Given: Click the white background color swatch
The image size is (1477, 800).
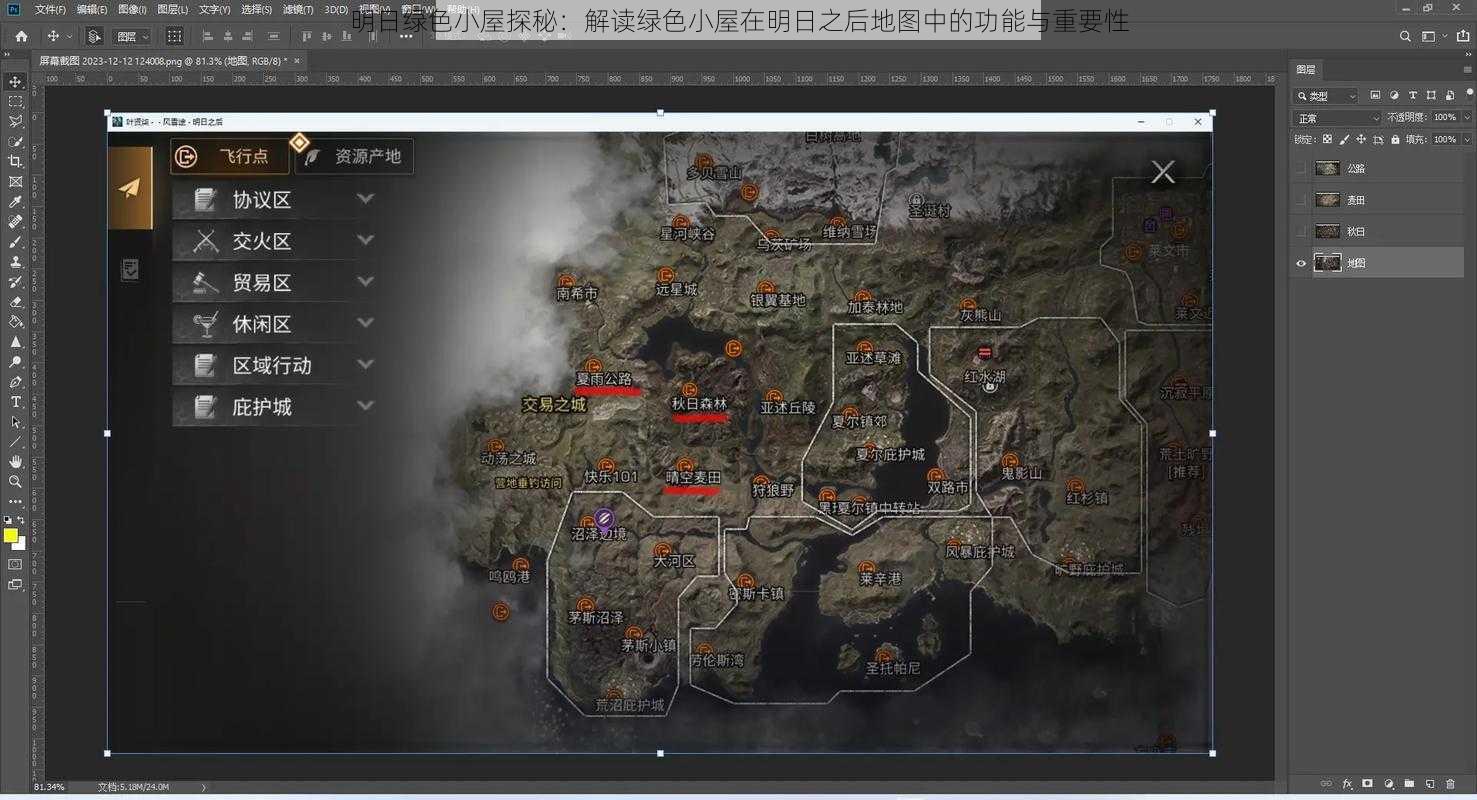Looking at the screenshot, I should [20, 545].
